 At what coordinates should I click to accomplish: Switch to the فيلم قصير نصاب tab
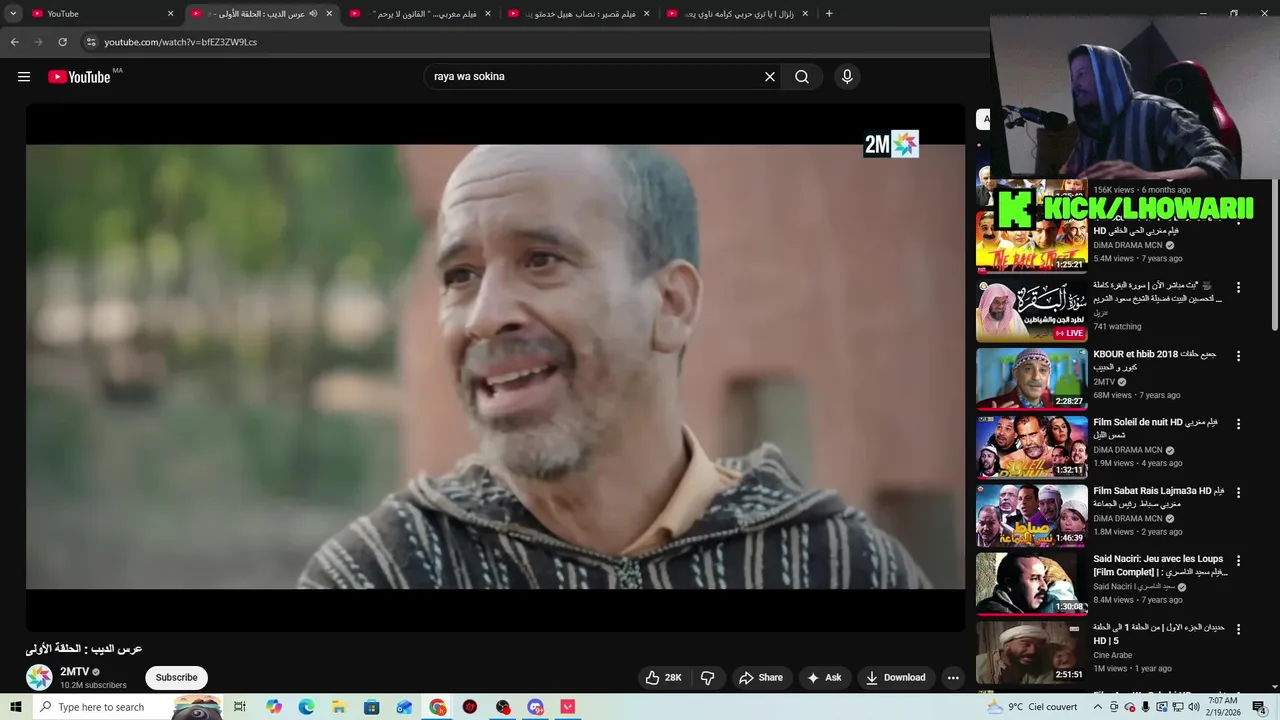579,14
